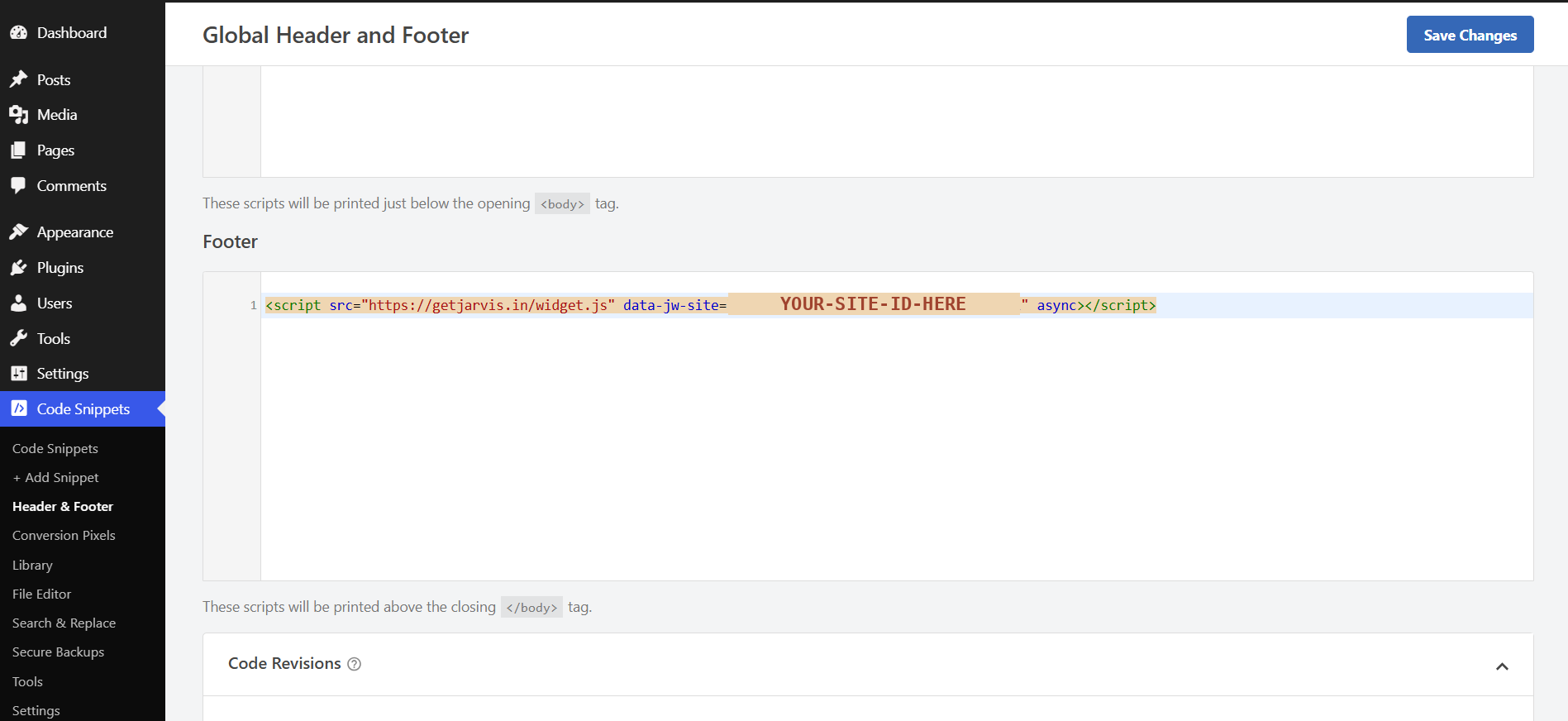1568x721 pixels.
Task: Click the Footer section heading
Action: 230,241
